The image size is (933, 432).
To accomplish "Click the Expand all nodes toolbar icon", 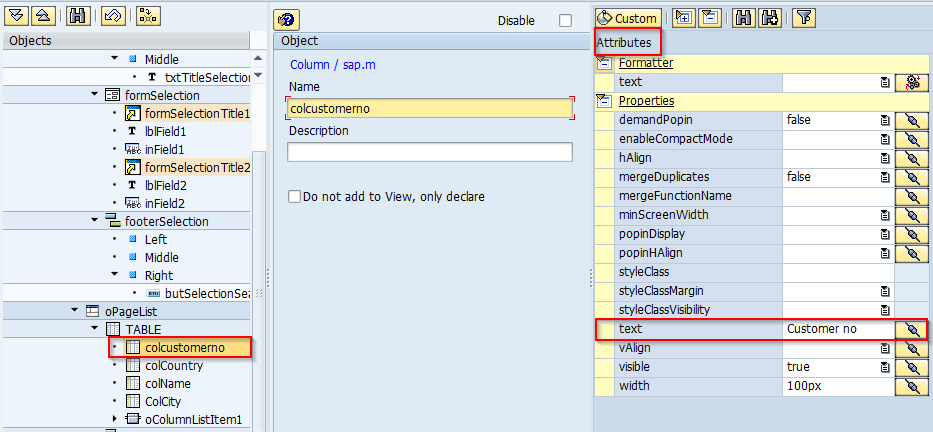I will [19, 16].
